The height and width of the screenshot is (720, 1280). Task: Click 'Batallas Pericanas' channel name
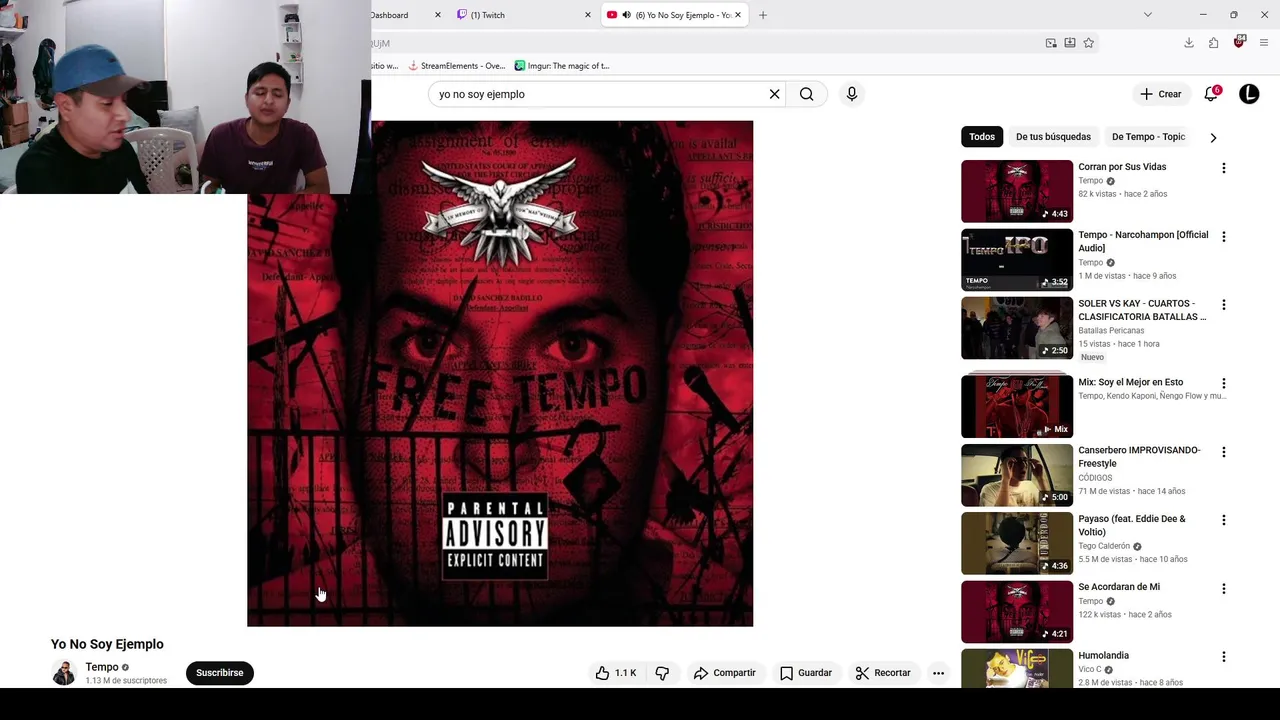(1111, 330)
